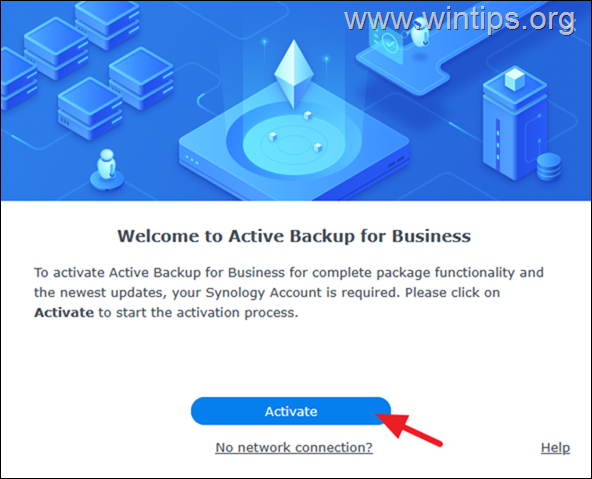The width and height of the screenshot is (592, 479).
Task: Open the "No network connection?" link
Action: 294,448
